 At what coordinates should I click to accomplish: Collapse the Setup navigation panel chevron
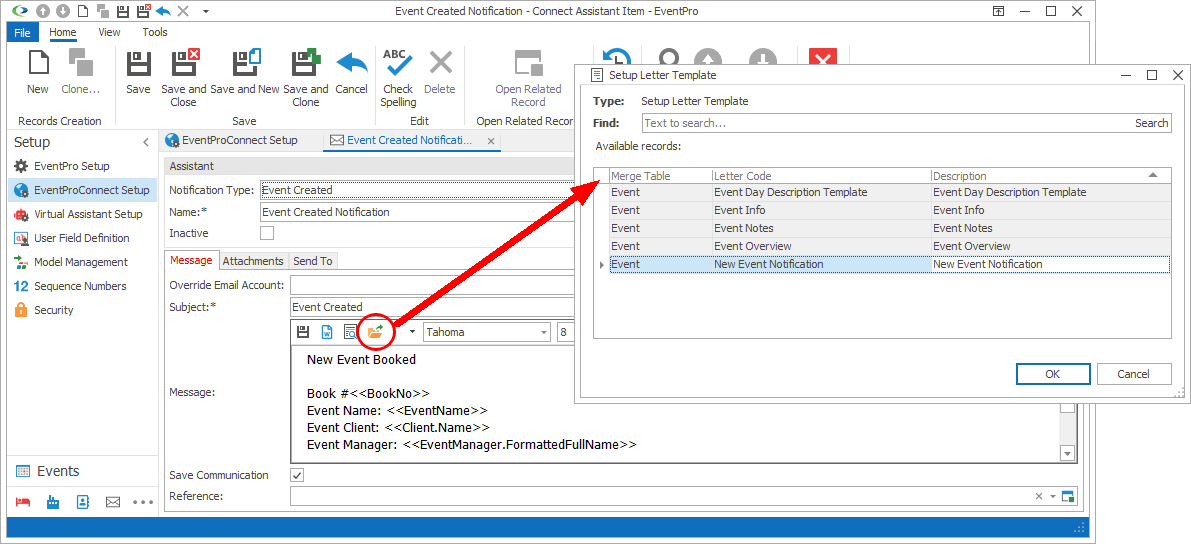146,142
